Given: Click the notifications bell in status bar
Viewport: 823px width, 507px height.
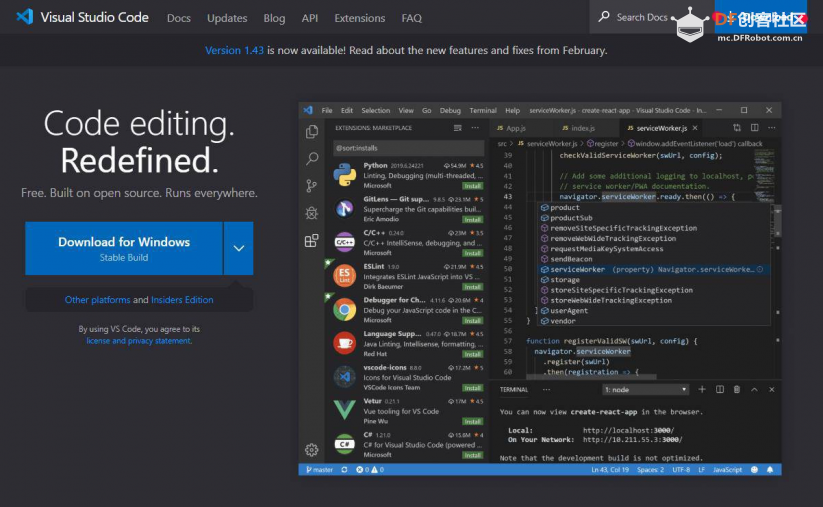Looking at the screenshot, I should (770, 470).
